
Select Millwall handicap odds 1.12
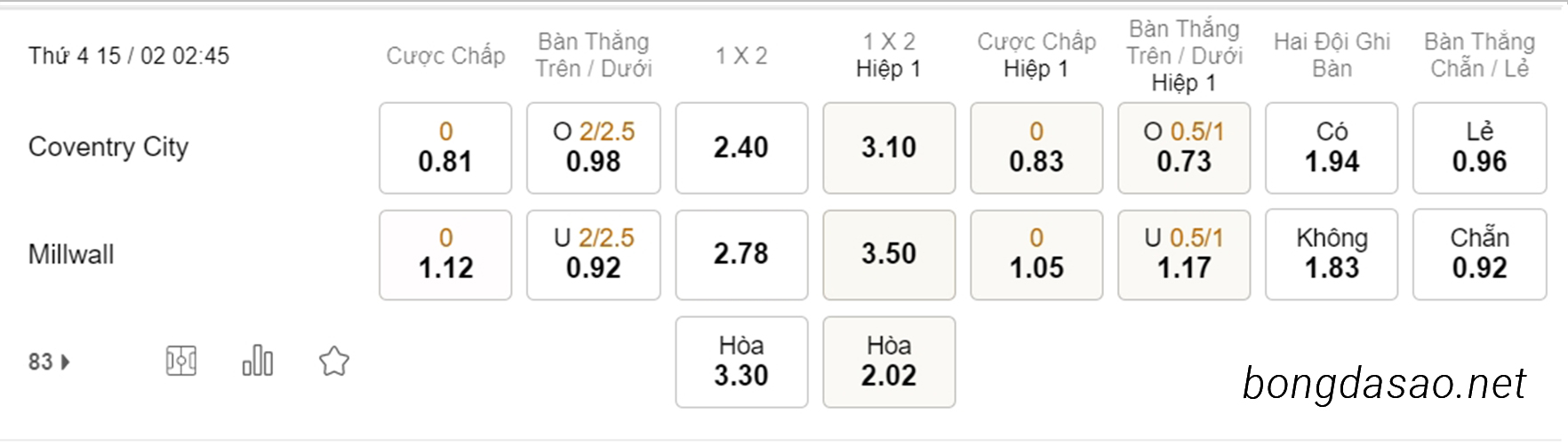point(445,254)
